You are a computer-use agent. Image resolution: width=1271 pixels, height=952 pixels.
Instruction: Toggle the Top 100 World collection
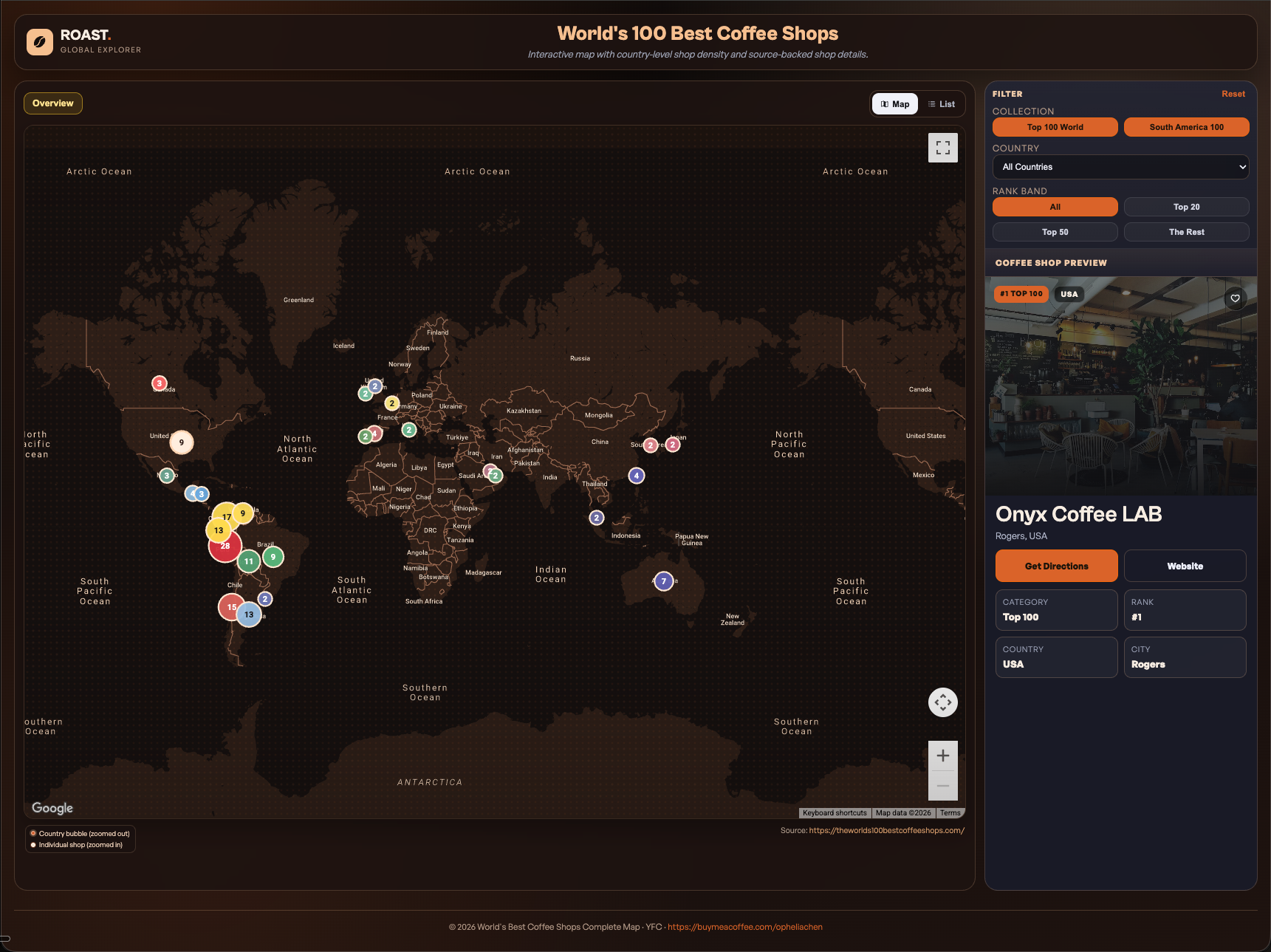pos(1055,127)
